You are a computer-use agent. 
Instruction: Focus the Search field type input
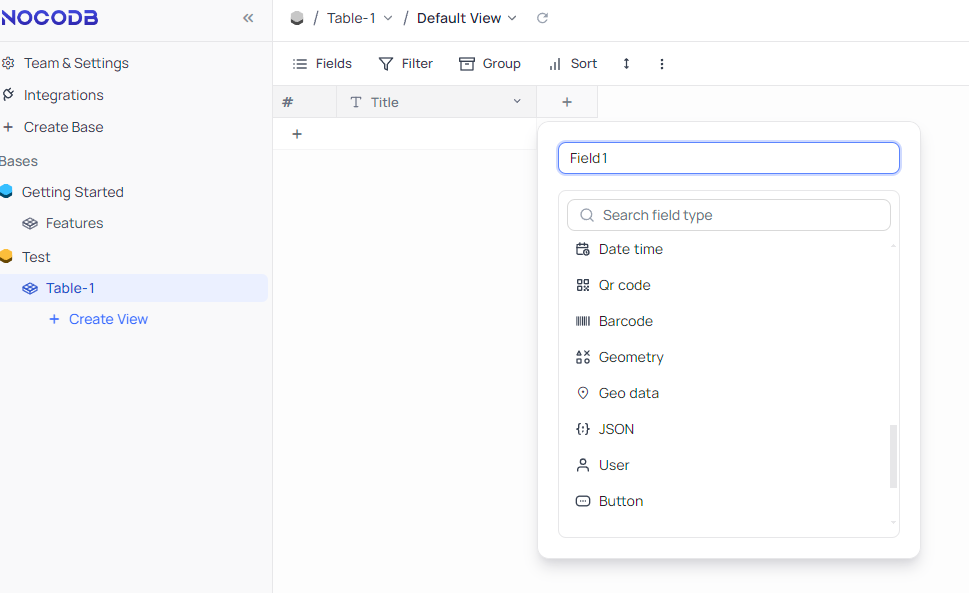click(740, 215)
